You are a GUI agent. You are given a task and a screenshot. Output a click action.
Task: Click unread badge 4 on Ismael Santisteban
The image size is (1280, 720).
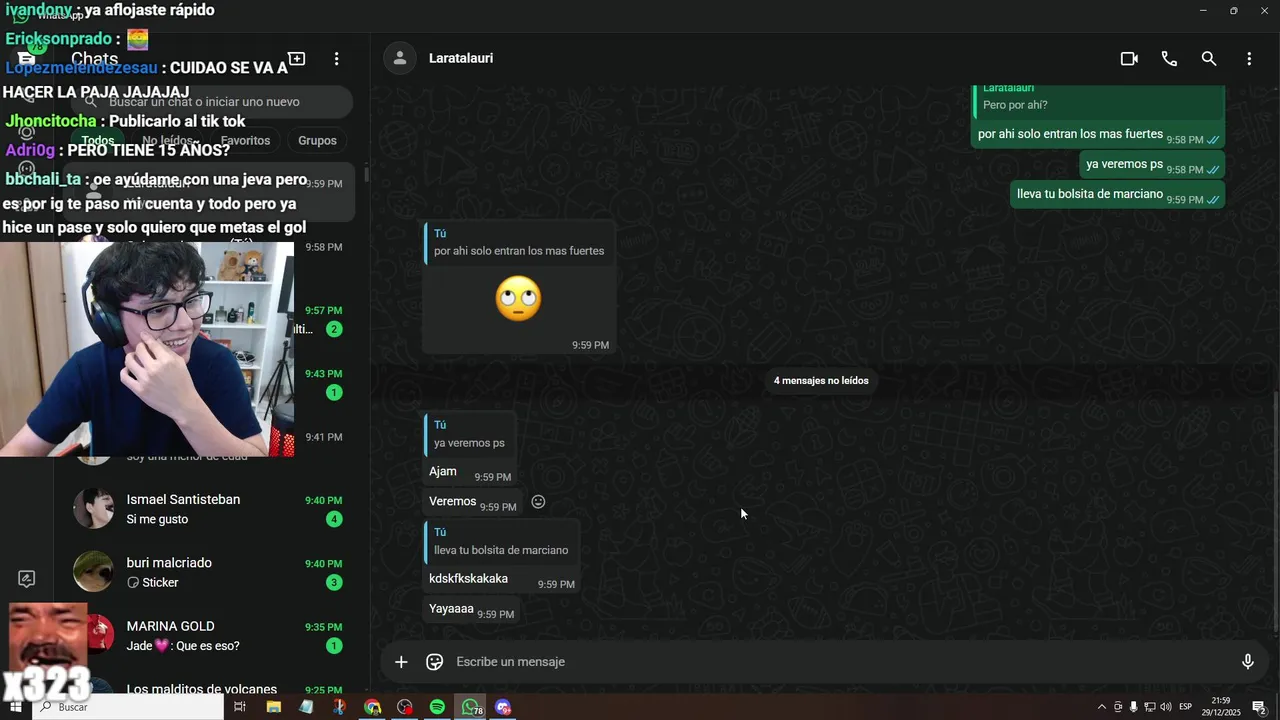click(334, 519)
